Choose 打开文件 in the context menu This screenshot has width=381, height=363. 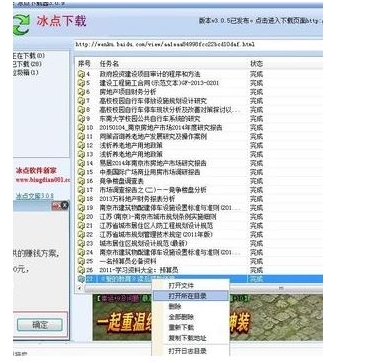tap(181, 286)
